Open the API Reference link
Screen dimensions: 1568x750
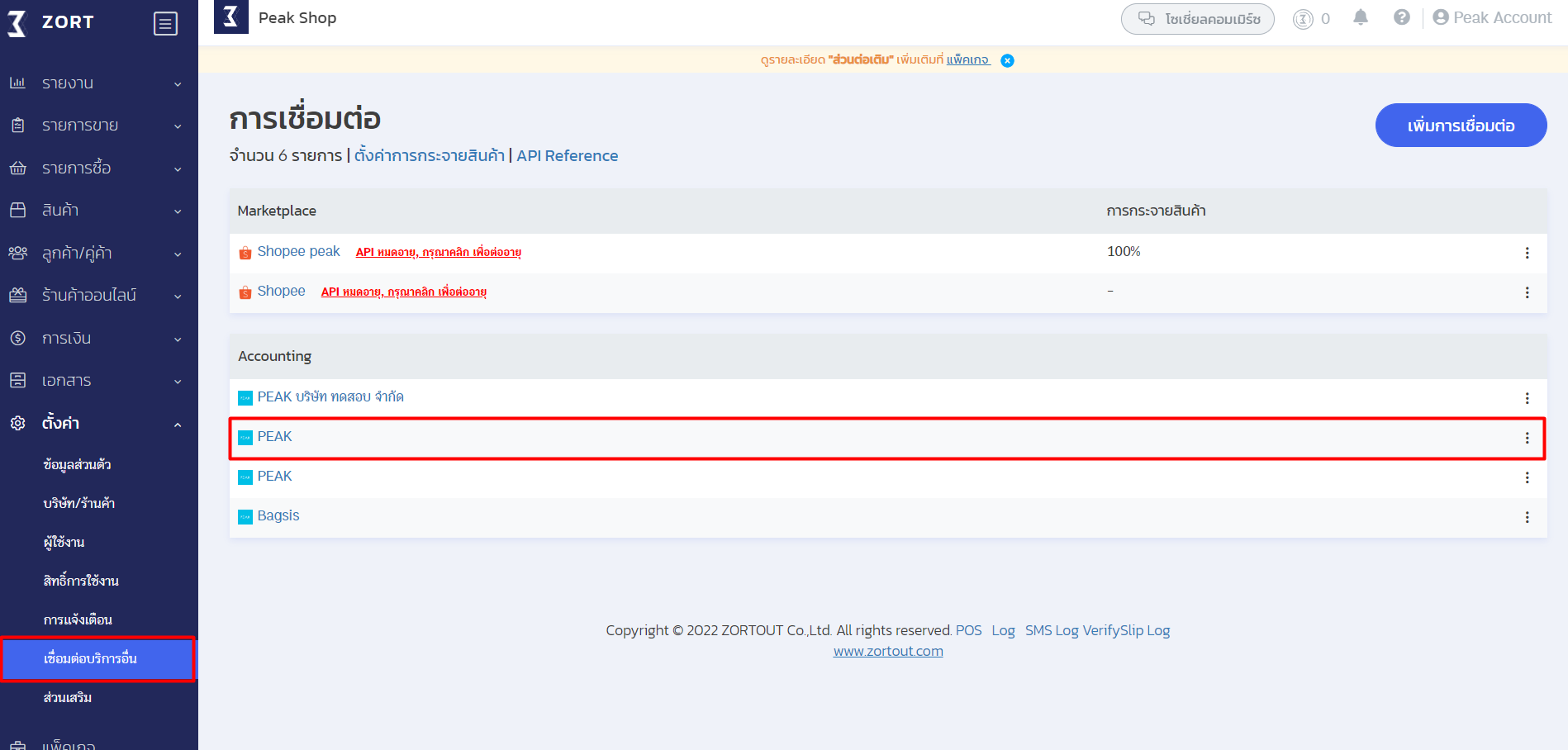tap(567, 156)
